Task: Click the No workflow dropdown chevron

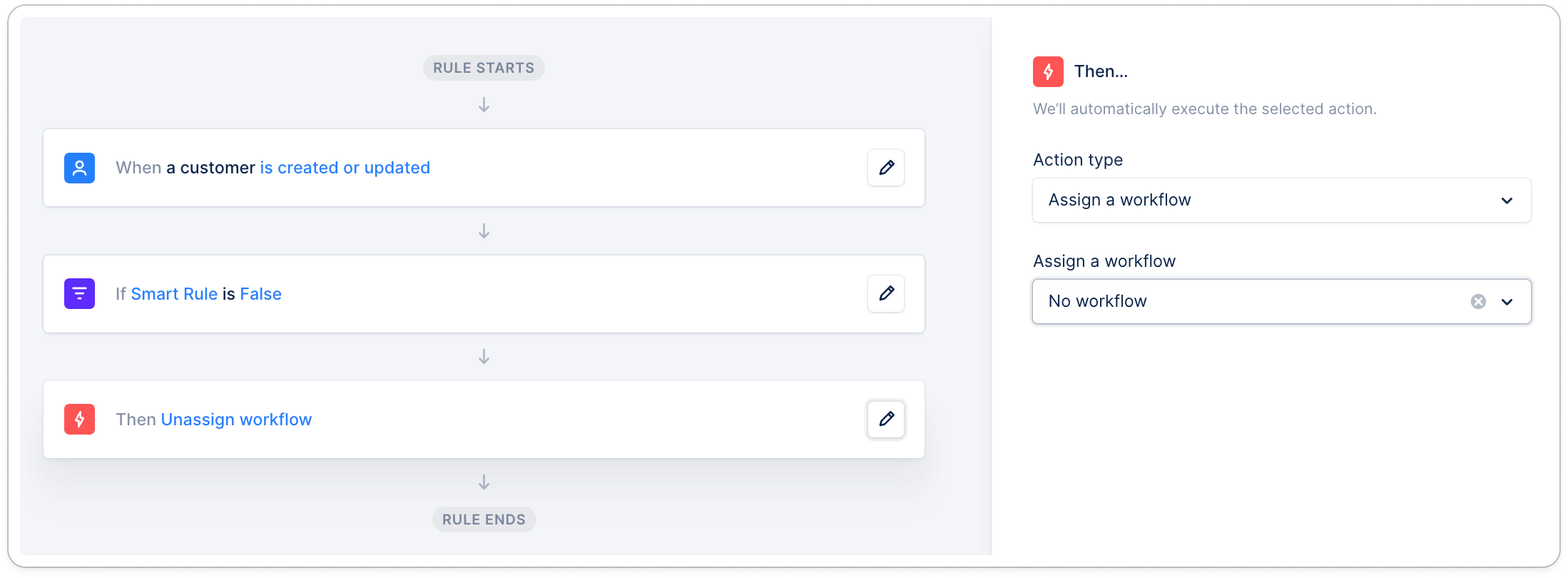Action: tap(1507, 302)
